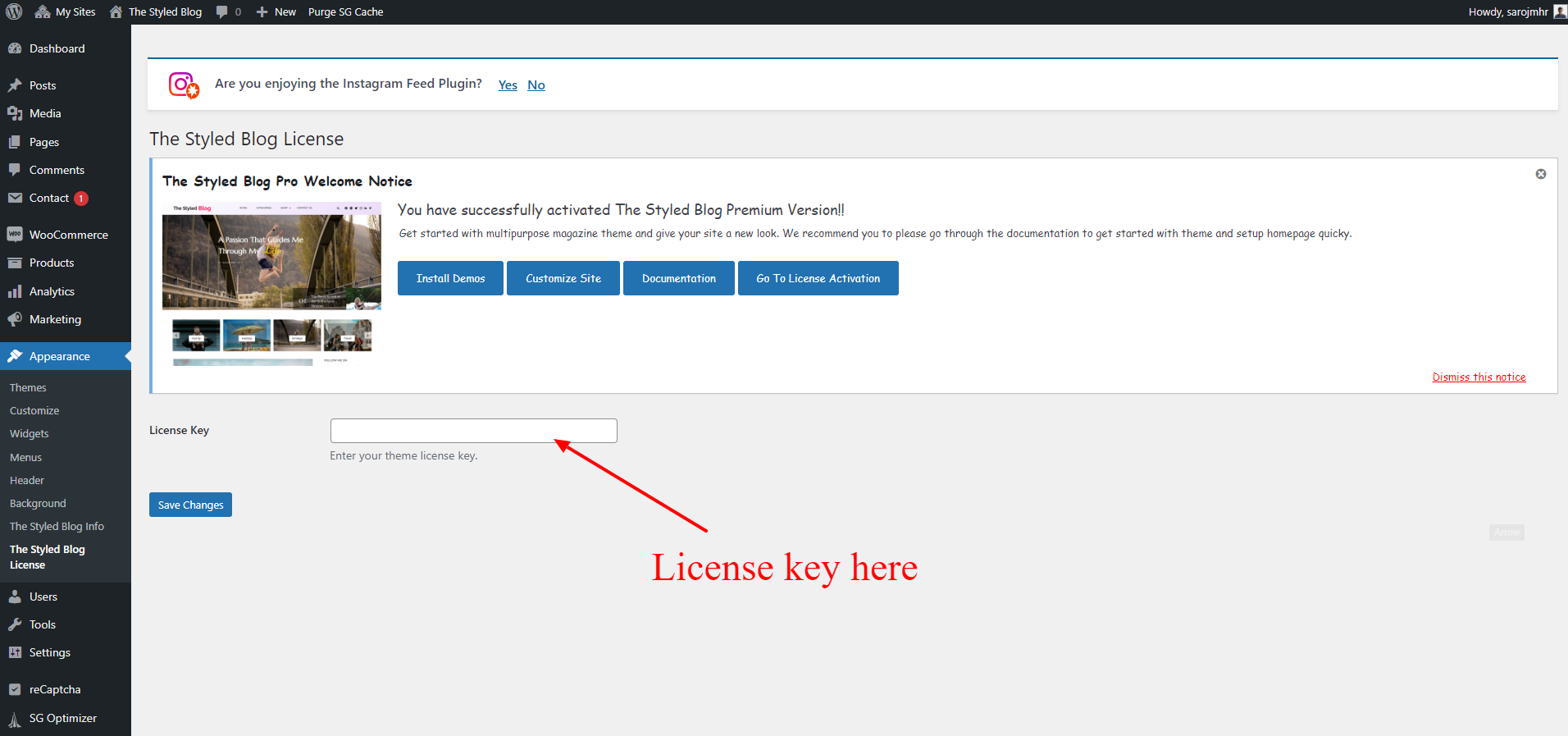Viewport: 1568px width, 736px height.
Task: Open the Appearance menu section
Action: [59, 356]
